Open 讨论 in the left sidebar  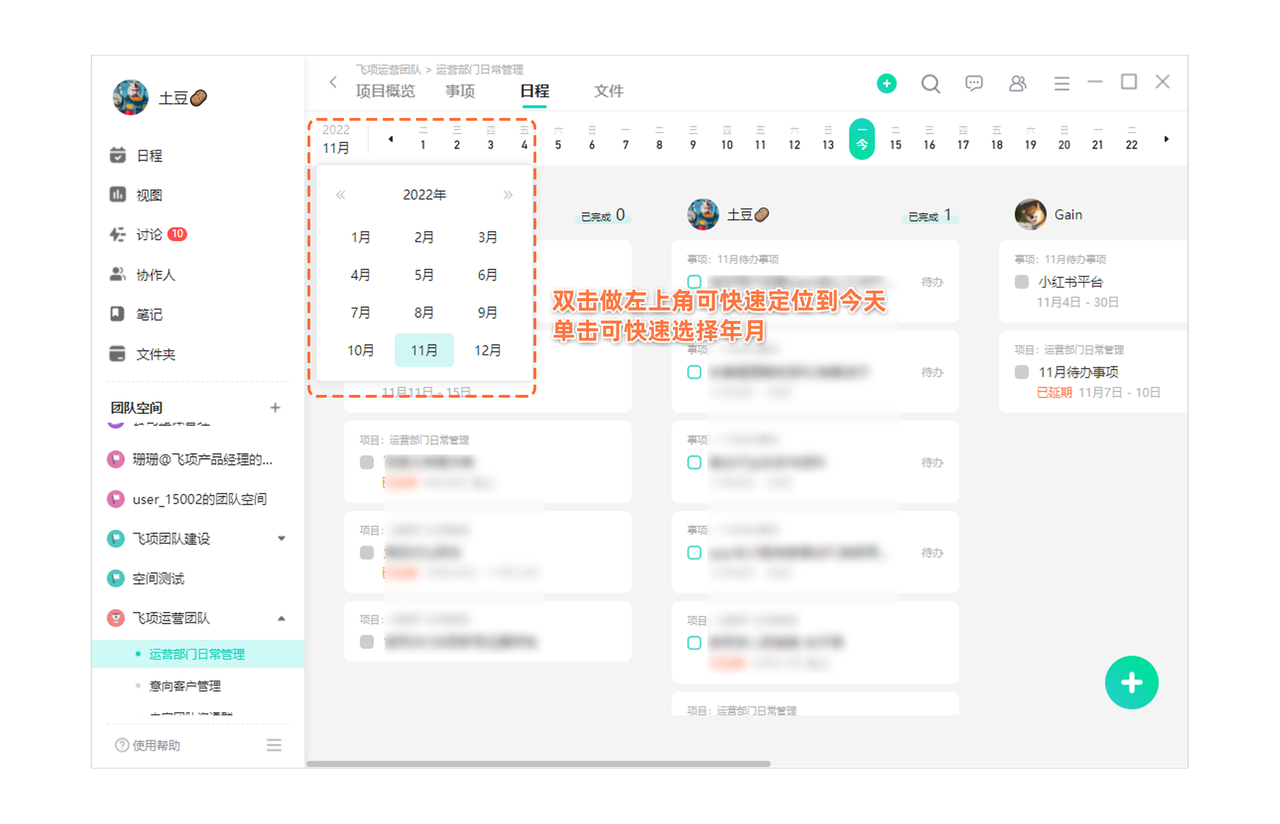point(149,234)
